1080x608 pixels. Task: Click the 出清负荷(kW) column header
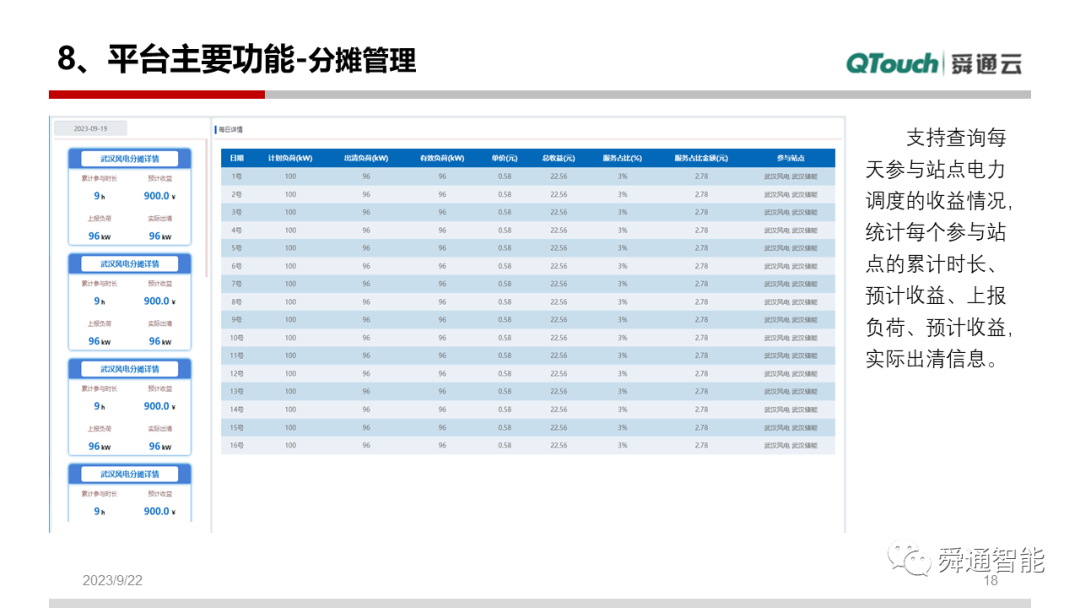pos(366,158)
